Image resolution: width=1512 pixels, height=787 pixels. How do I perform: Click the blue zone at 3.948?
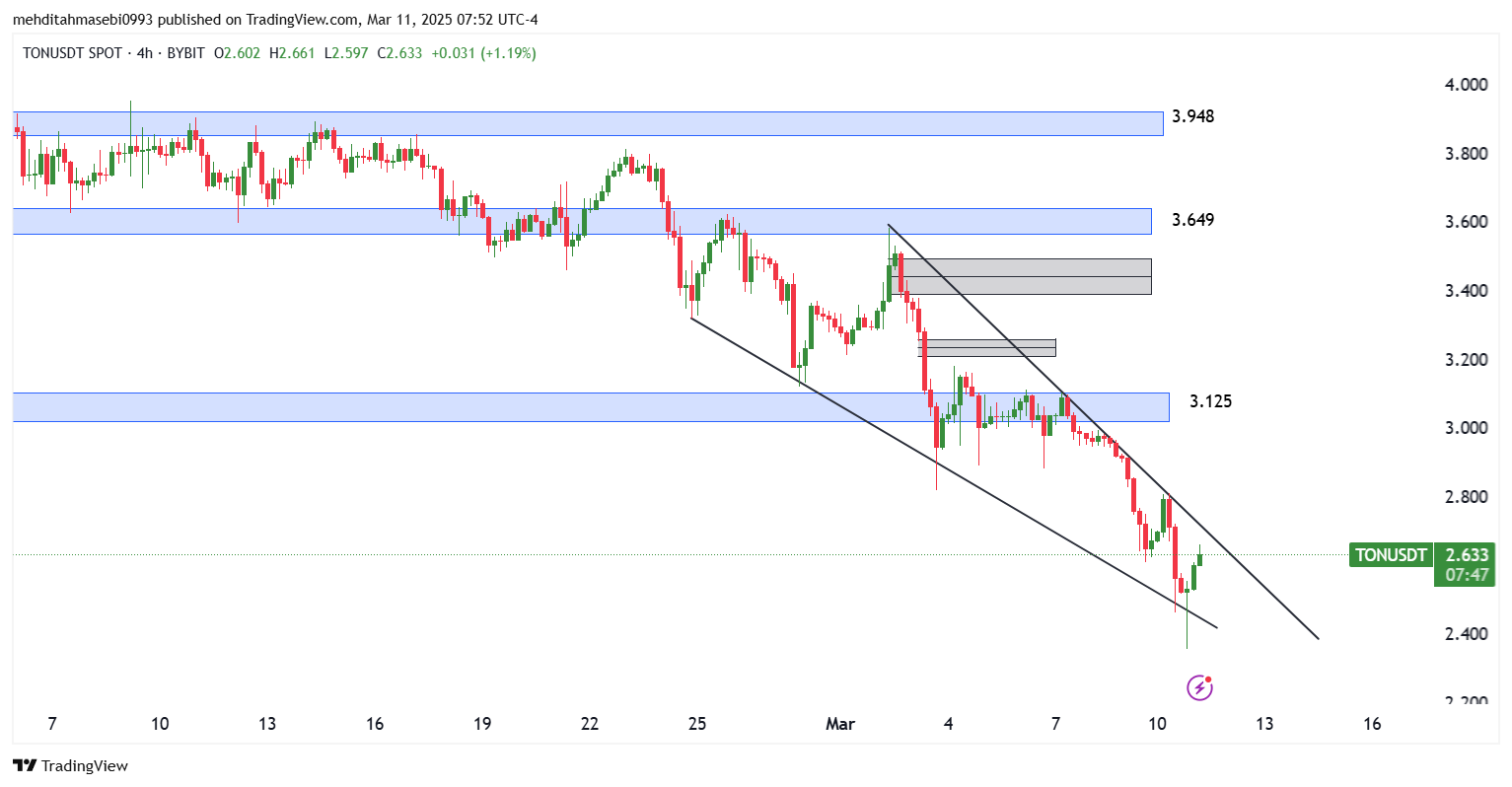(588, 123)
